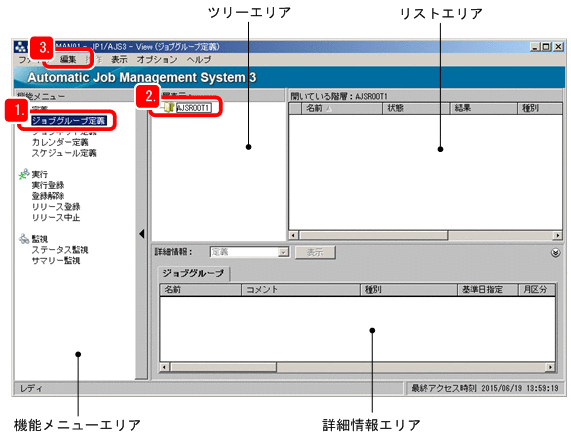Click detail table 種別 column header
Viewport: 571px width, 437px height.
pyautogui.click(x=409, y=290)
